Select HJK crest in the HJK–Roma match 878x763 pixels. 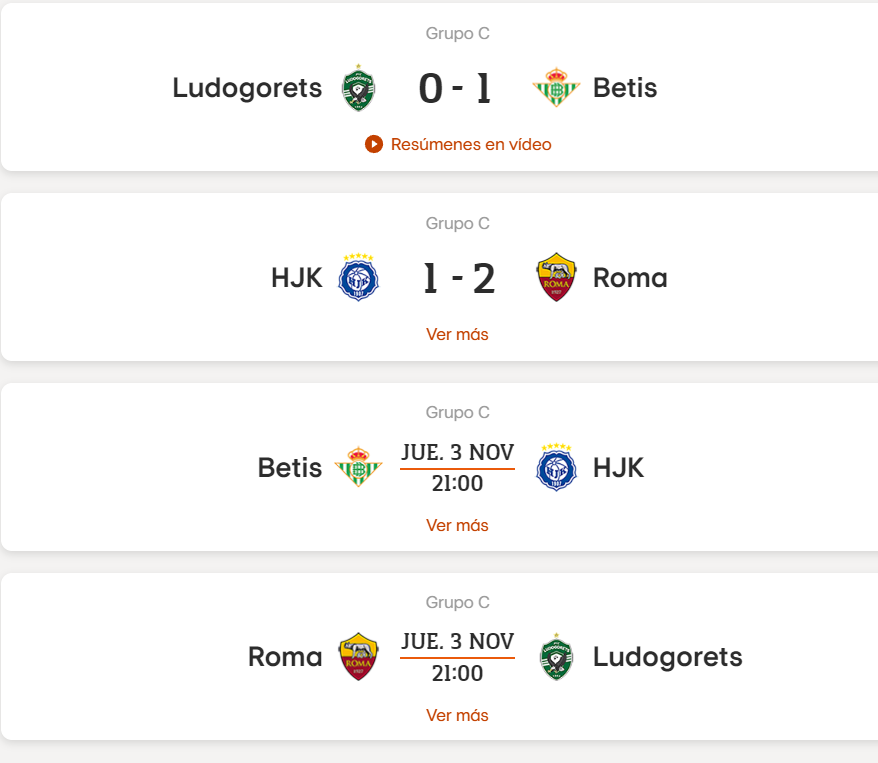tap(358, 277)
